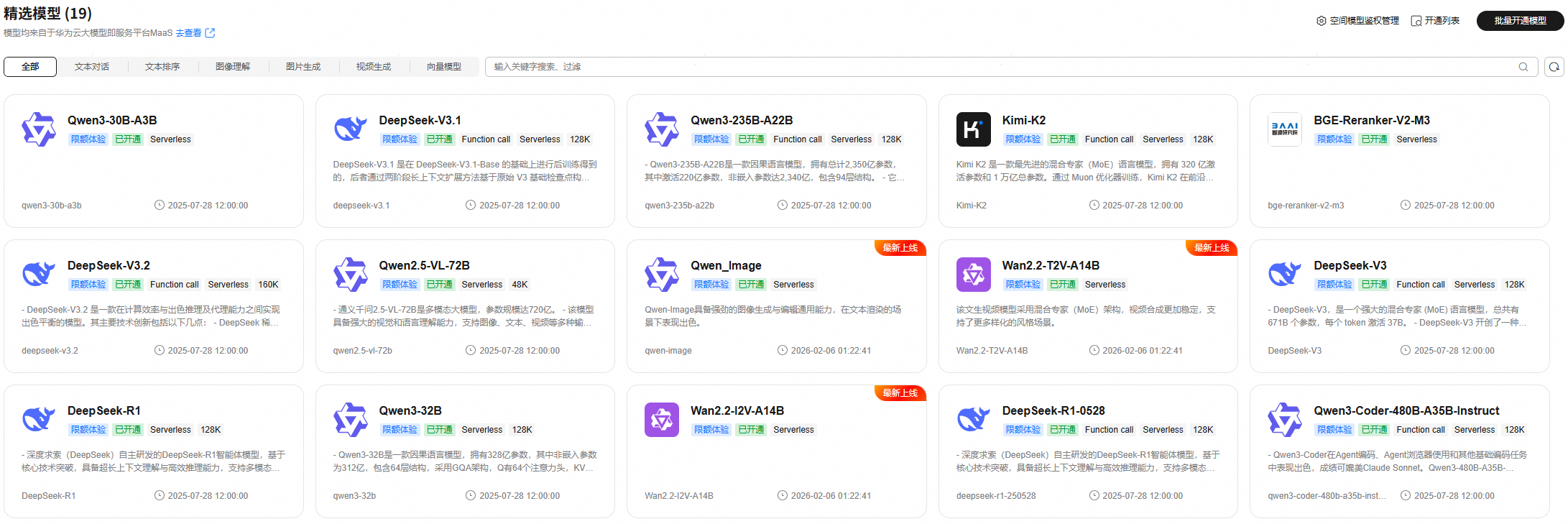Switch to the 文本对话 tab
Screen dimensions: 1568x524
click(x=92, y=67)
